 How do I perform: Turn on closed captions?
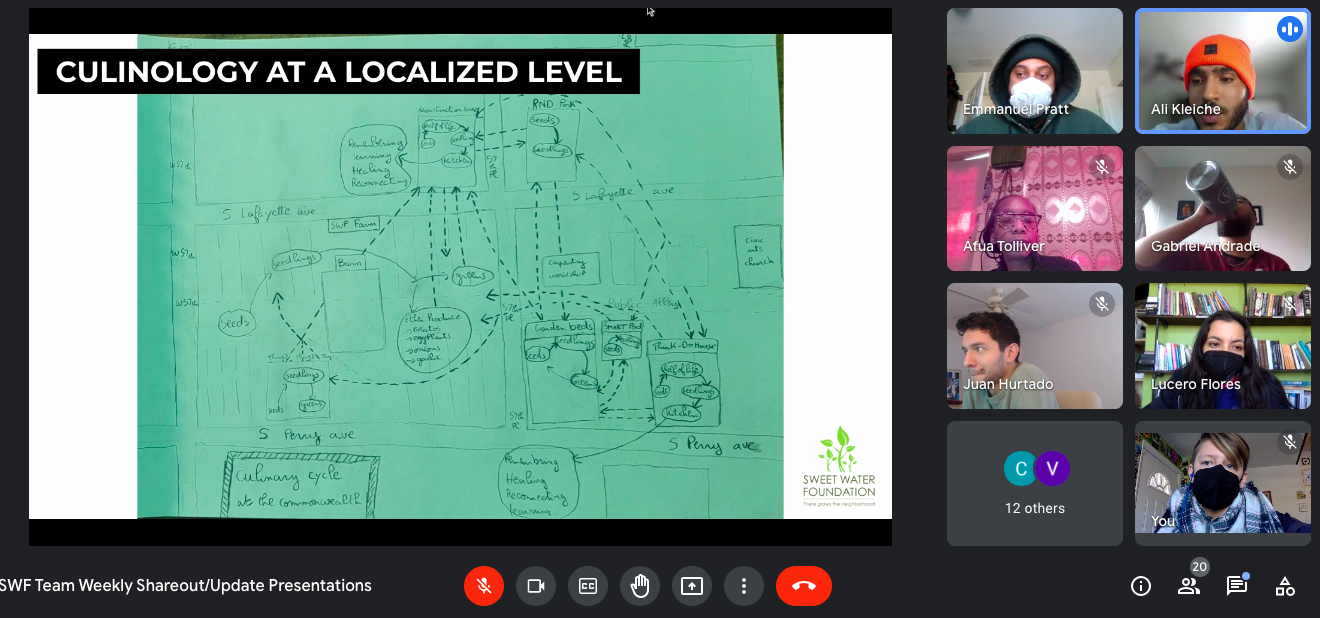(588, 586)
